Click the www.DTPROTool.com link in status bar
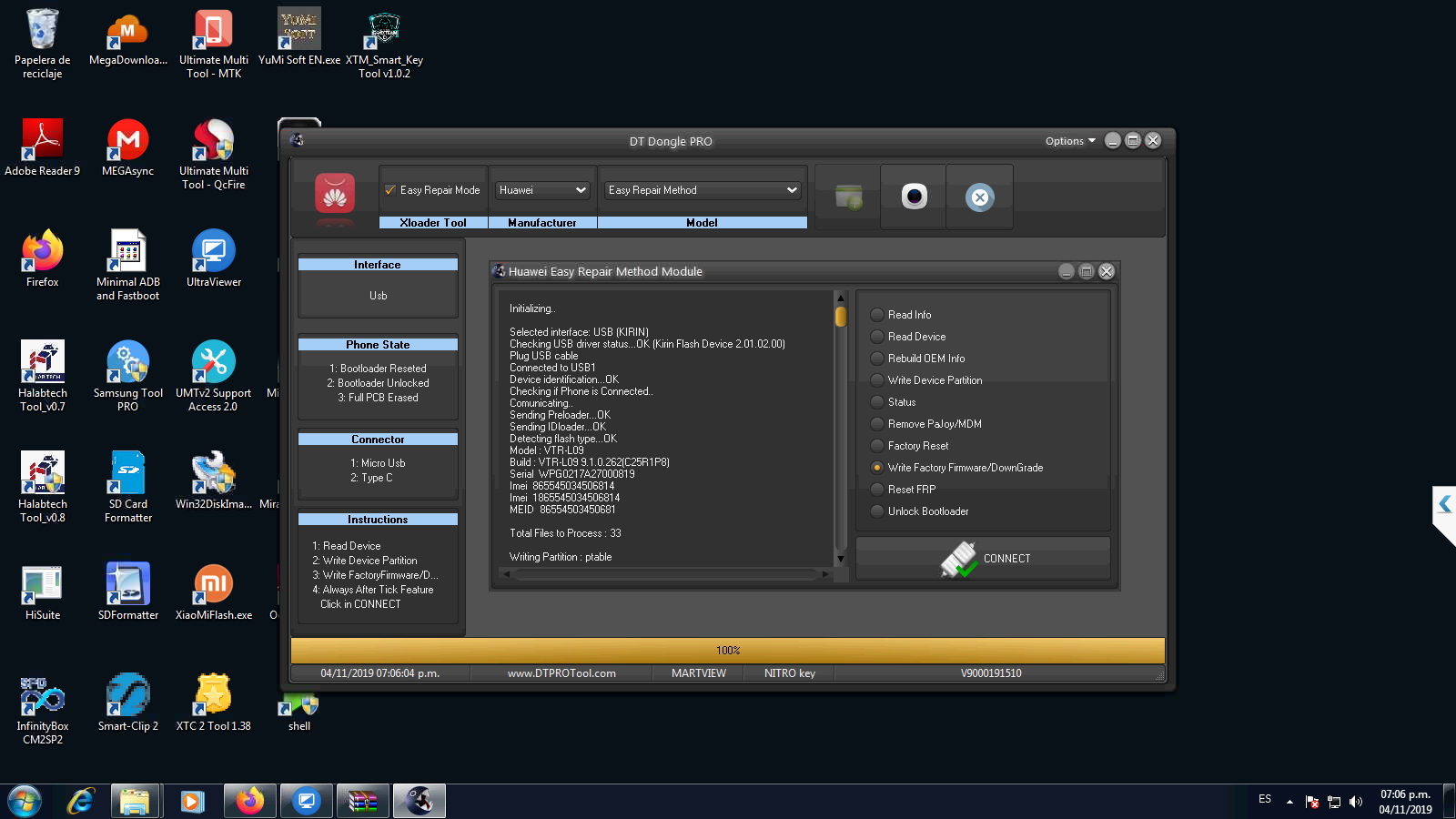Screen dimensions: 1456x819 (561, 673)
